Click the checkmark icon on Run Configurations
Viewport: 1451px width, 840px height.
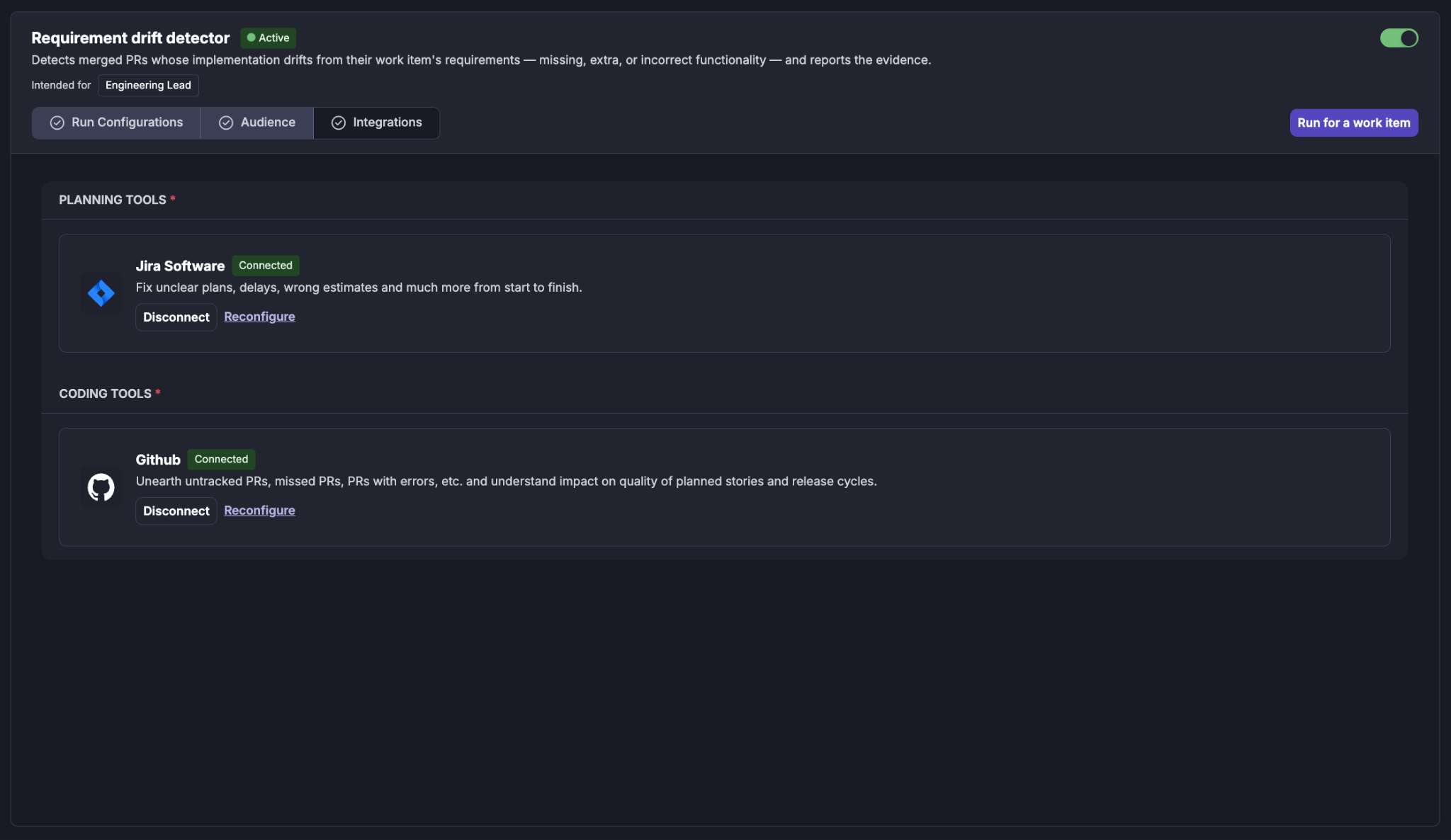[x=57, y=123]
